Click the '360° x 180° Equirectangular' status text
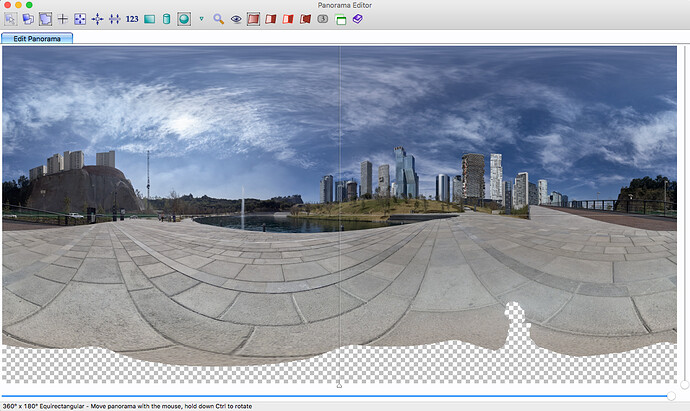Image resolution: width=690 pixels, height=411 pixels. click(x=44, y=406)
